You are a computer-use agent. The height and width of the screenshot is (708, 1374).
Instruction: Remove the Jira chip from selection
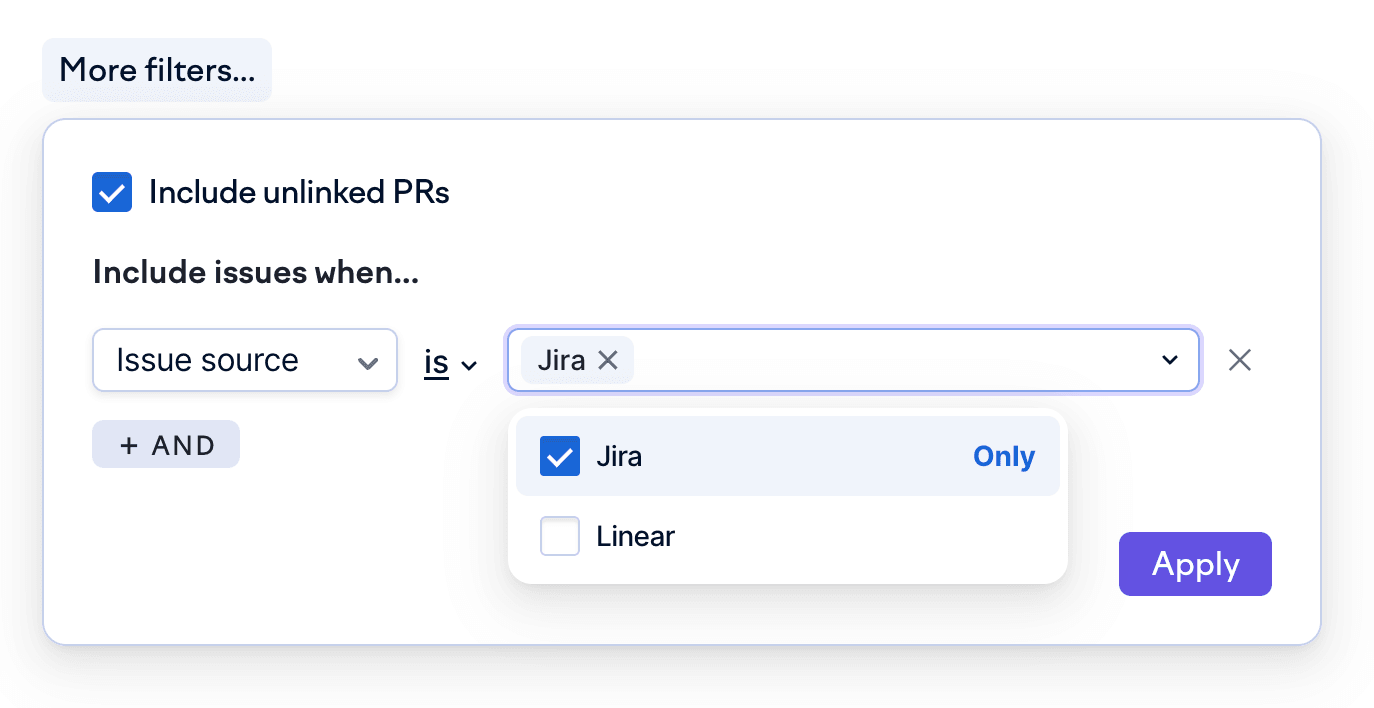[x=608, y=361]
